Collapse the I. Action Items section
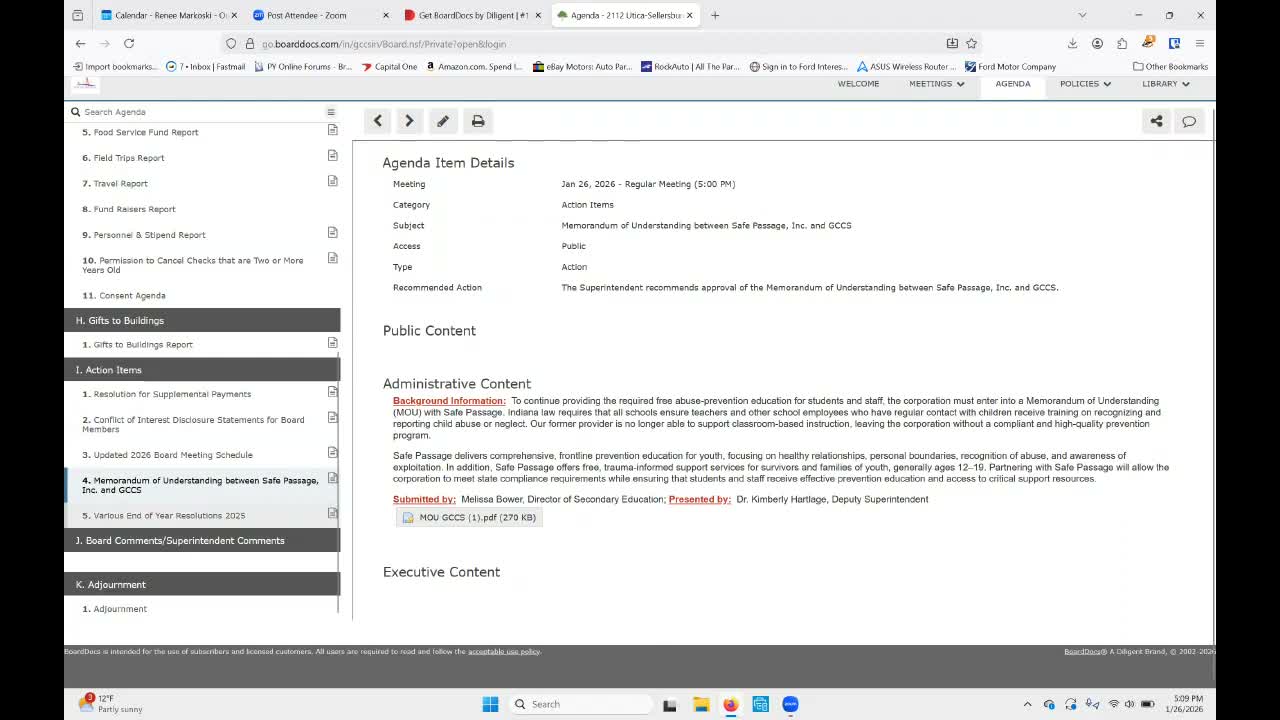This screenshot has height=720, width=1280. [x=202, y=370]
